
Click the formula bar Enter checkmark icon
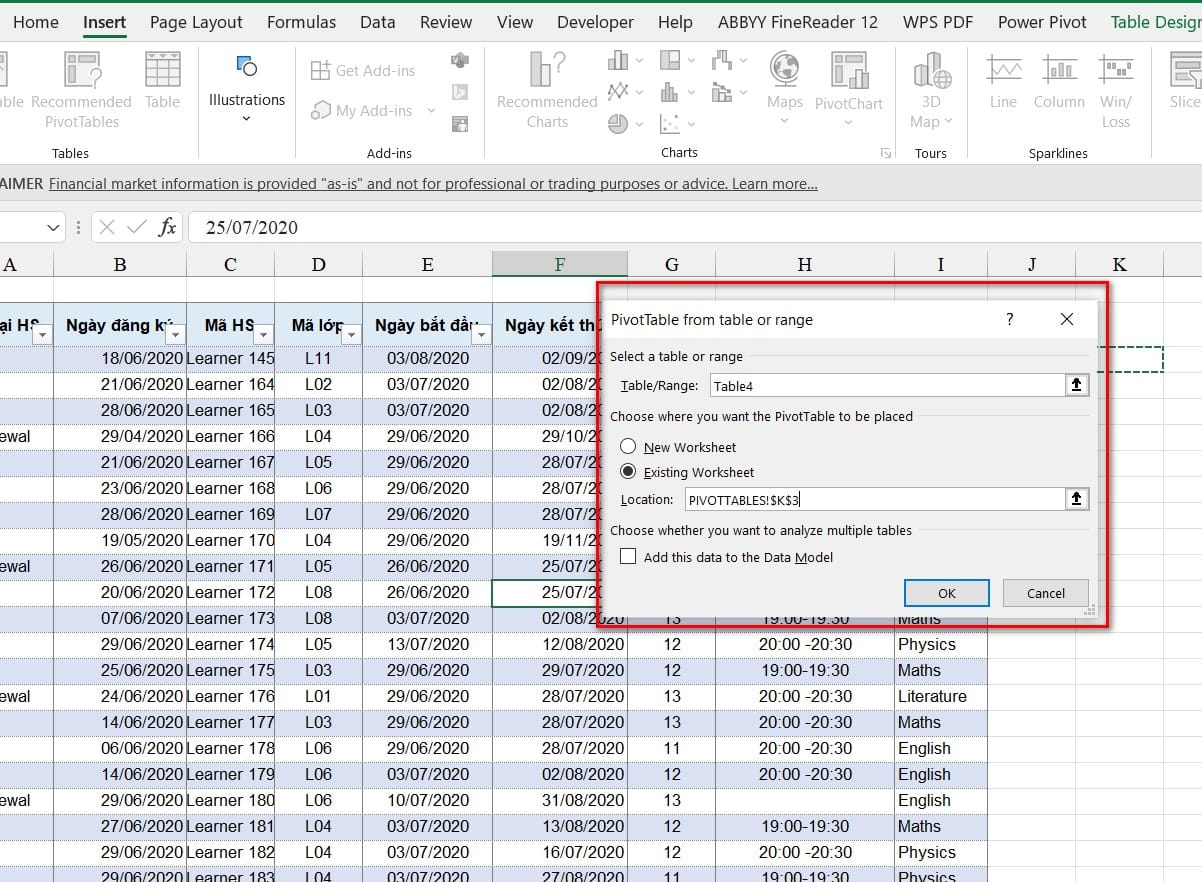click(137, 227)
